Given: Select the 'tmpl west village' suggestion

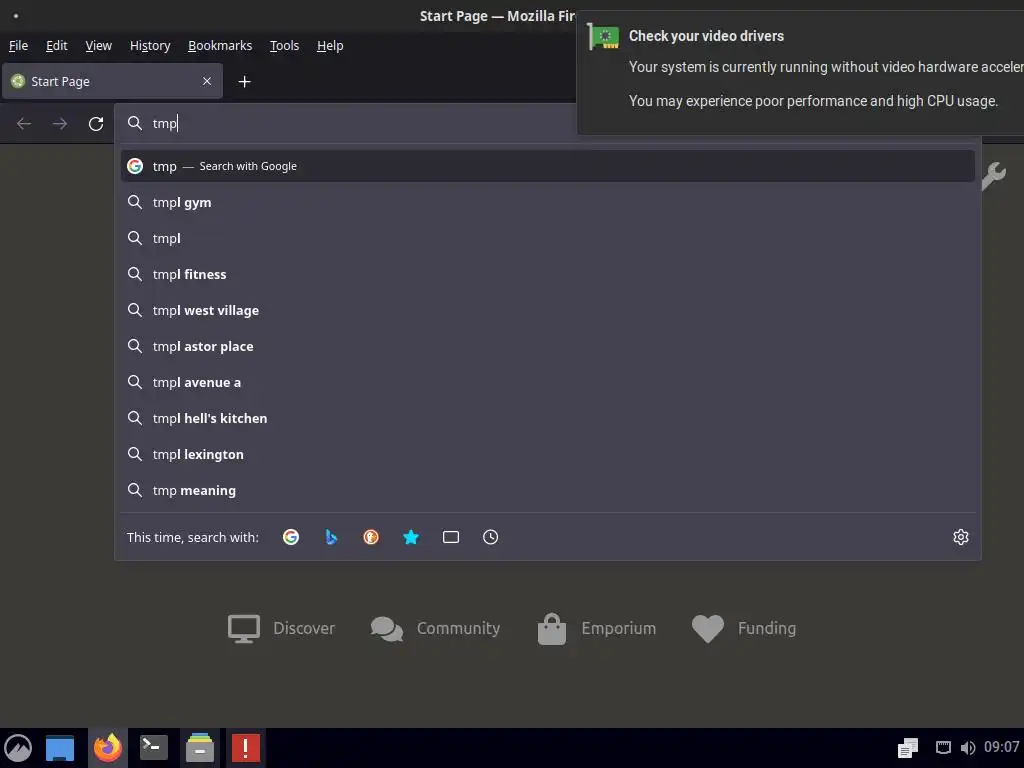Looking at the screenshot, I should pyautogui.click(x=548, y=310).
